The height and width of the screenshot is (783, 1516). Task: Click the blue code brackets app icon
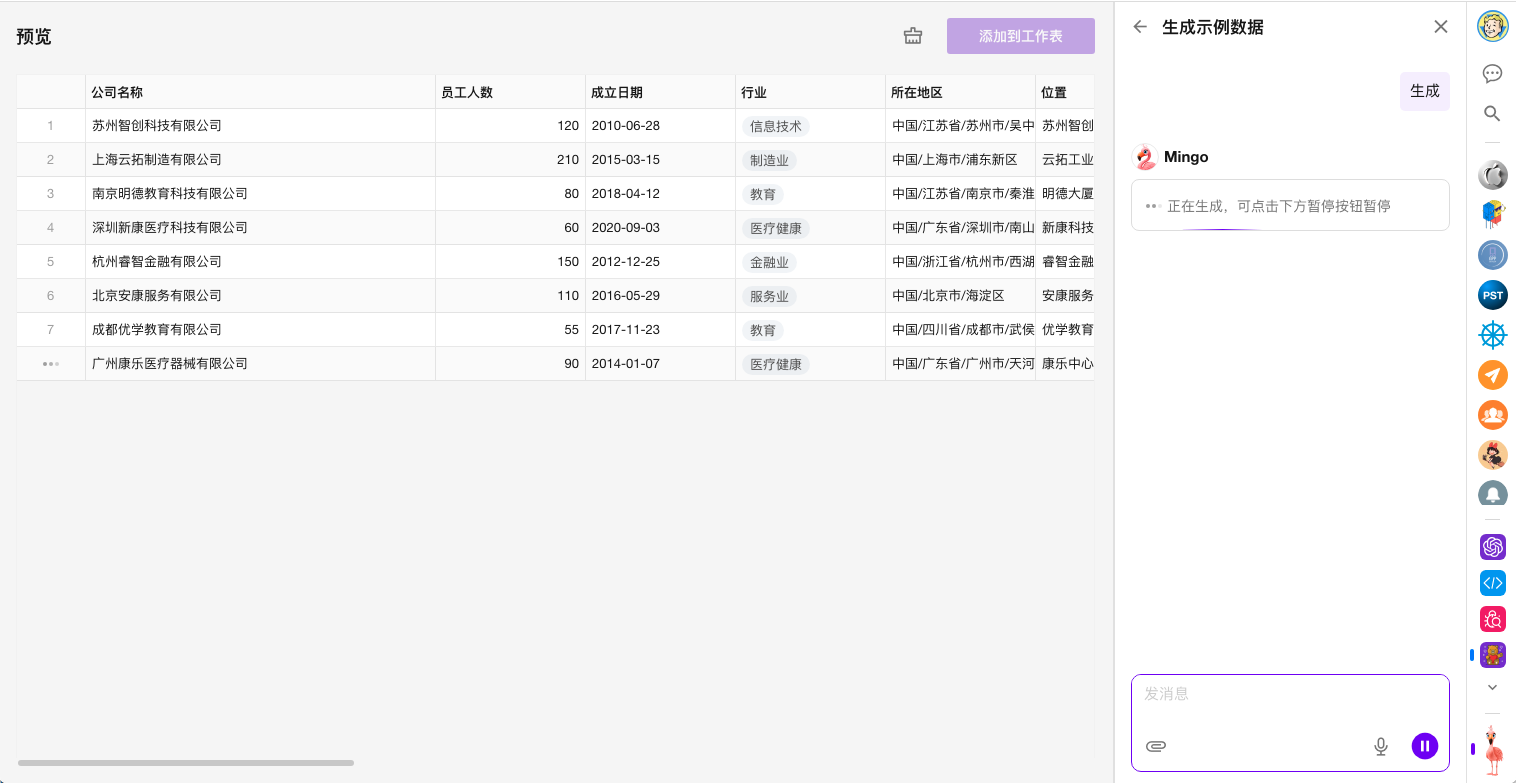[1492, 582]
